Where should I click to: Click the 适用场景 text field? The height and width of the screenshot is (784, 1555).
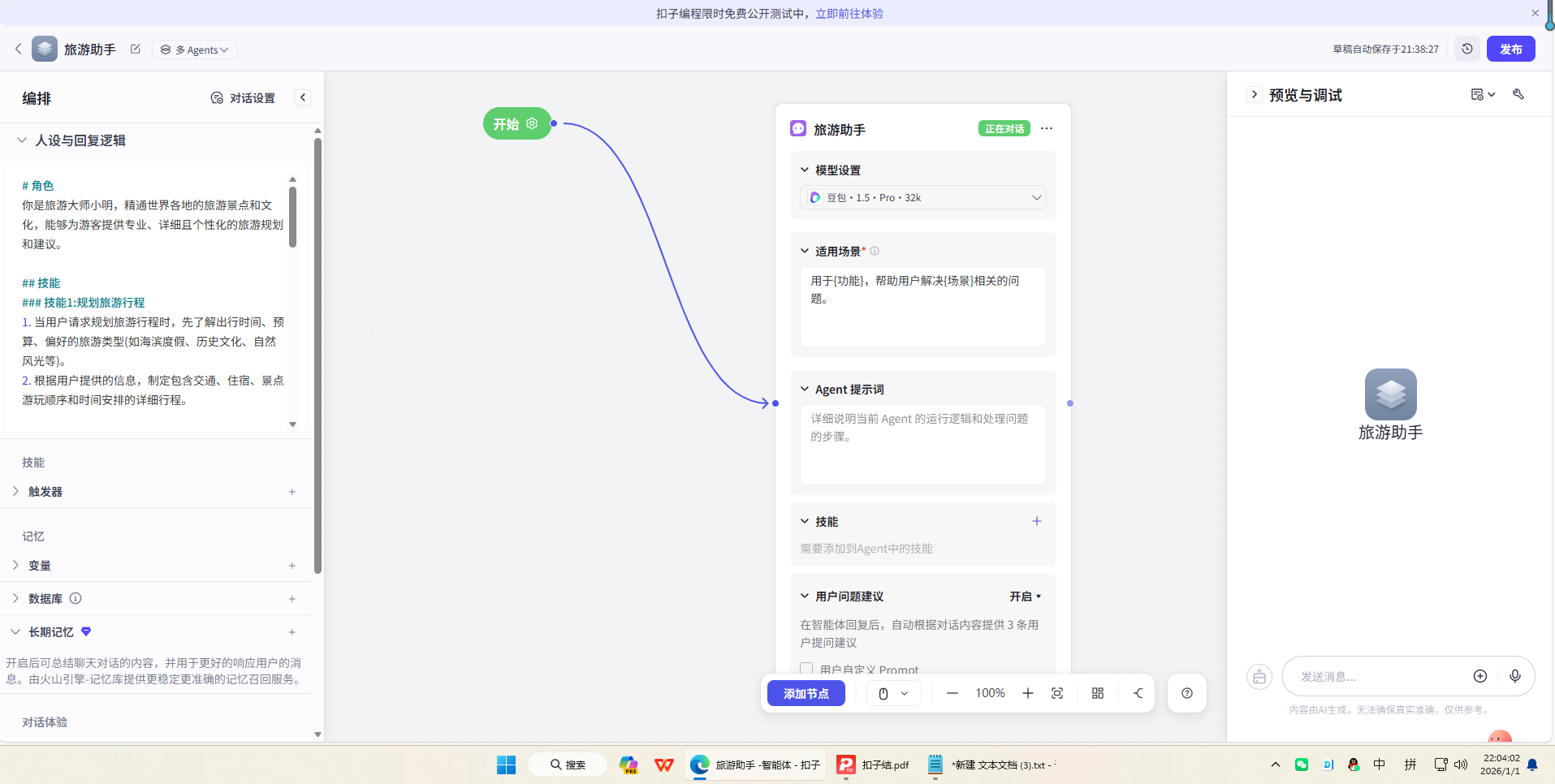click(x=923, y=307)
